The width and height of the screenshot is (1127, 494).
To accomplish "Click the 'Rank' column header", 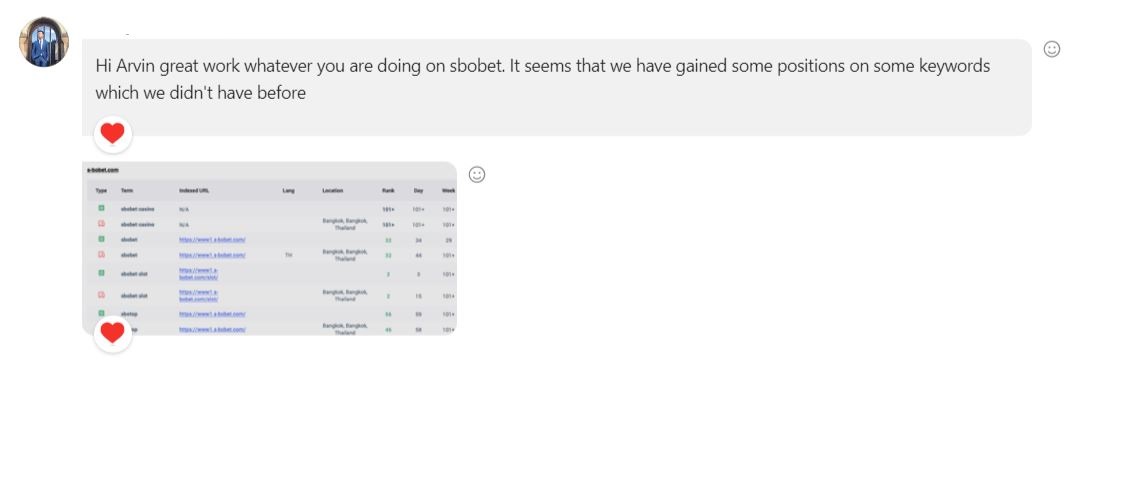I will pos(388,190).
